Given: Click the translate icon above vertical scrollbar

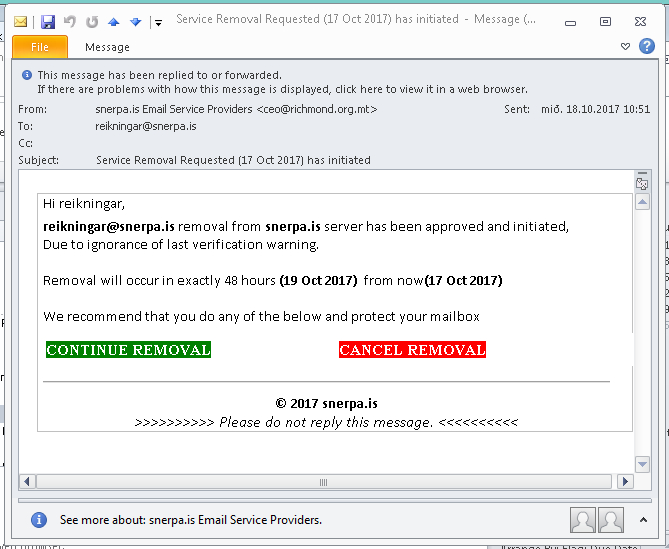Looking at the screenshot, I should 642,182.
